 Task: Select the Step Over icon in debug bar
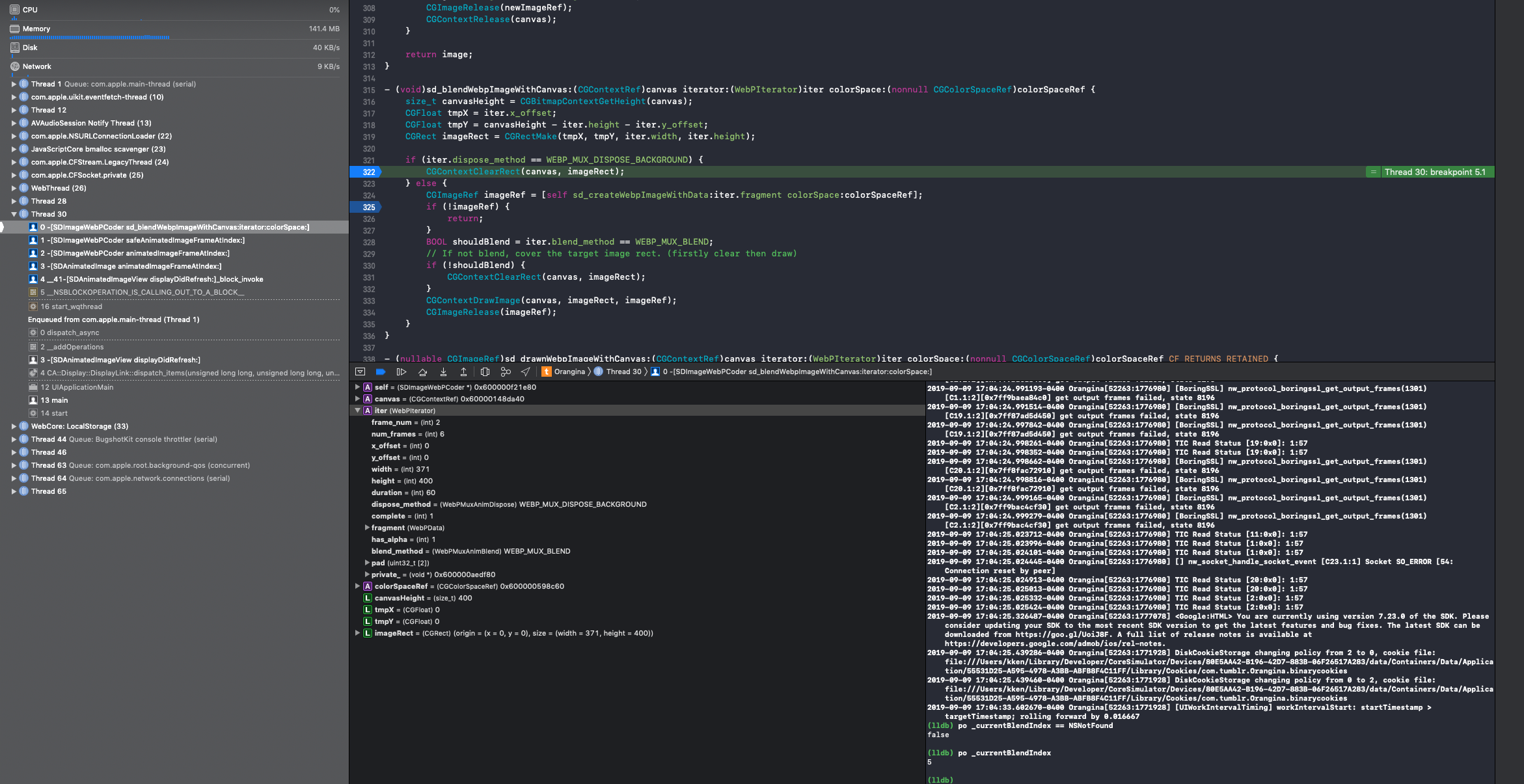point(423,372)
